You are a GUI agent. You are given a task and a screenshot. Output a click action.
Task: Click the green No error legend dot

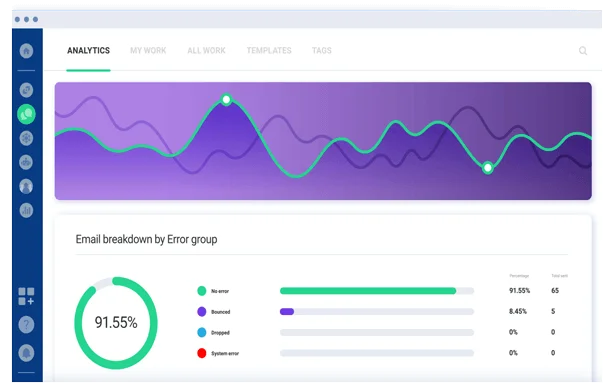click(x=202, y=291)
